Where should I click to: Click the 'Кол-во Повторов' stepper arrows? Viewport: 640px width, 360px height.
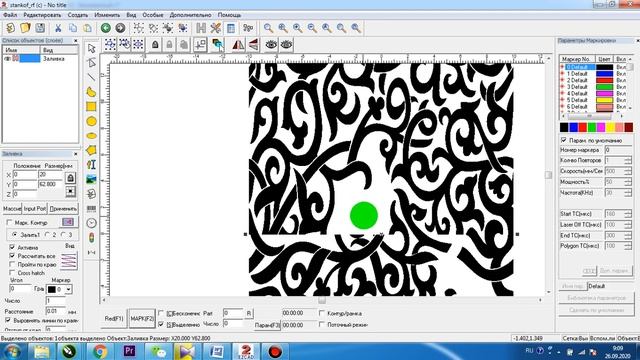(628, 160)
